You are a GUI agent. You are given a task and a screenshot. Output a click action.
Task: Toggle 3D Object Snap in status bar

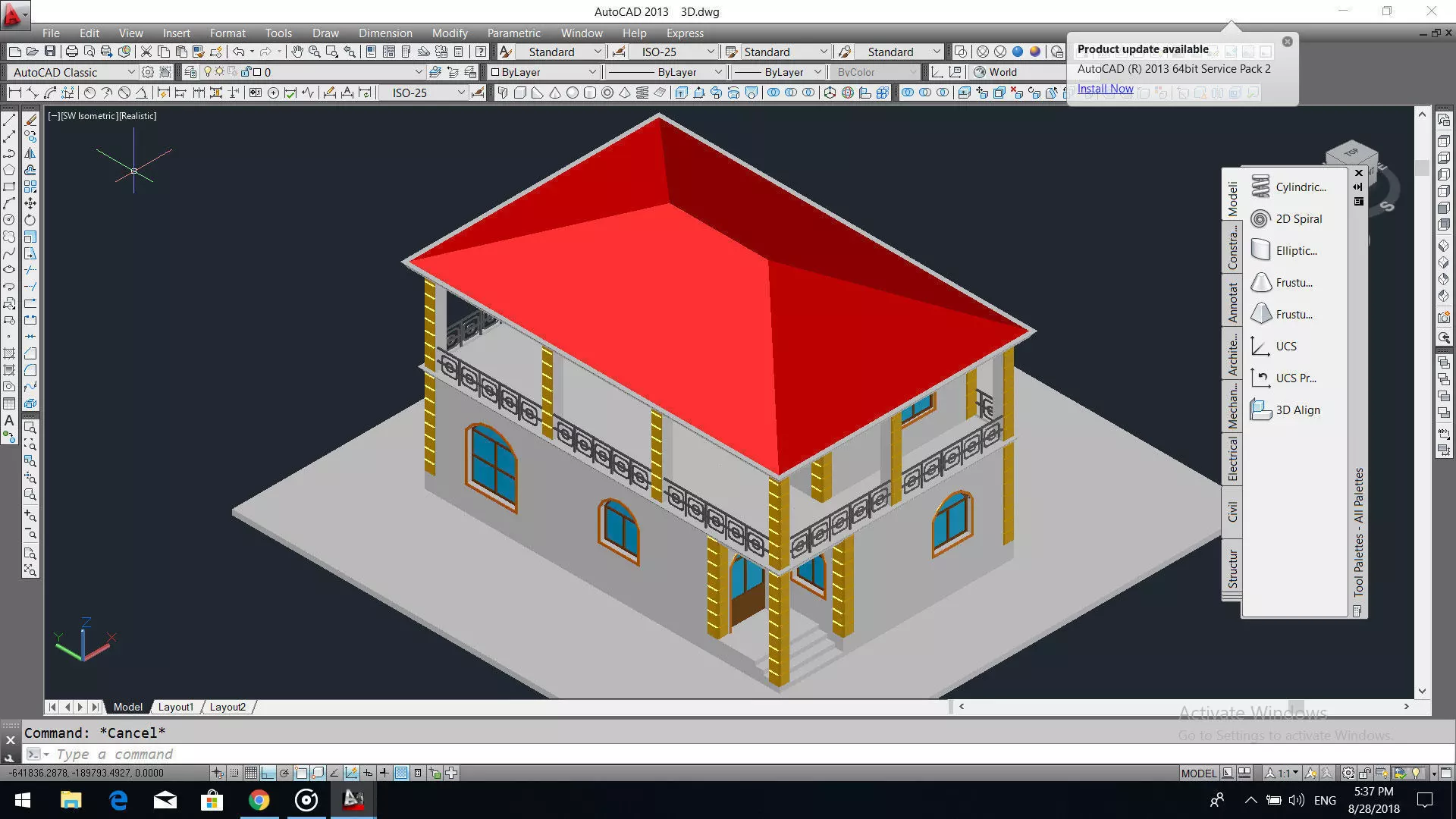[318, 773]
